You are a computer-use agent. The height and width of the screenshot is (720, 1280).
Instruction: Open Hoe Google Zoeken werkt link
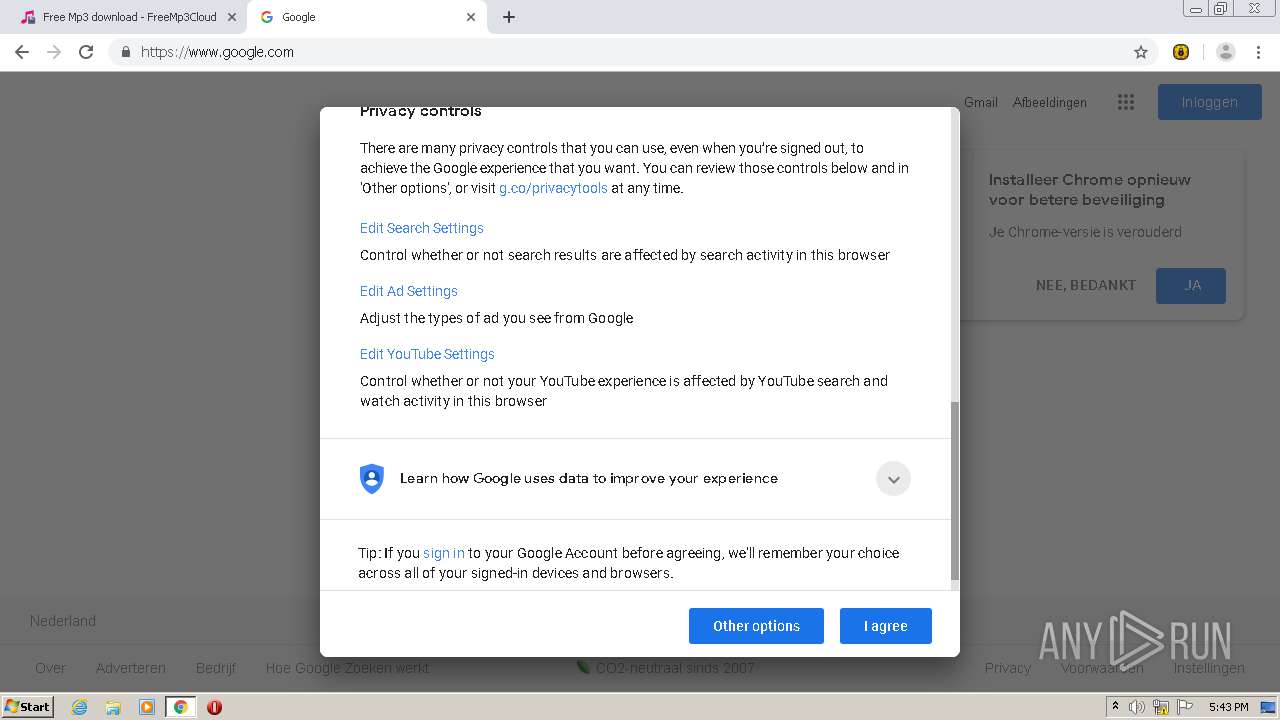[347, 668]
